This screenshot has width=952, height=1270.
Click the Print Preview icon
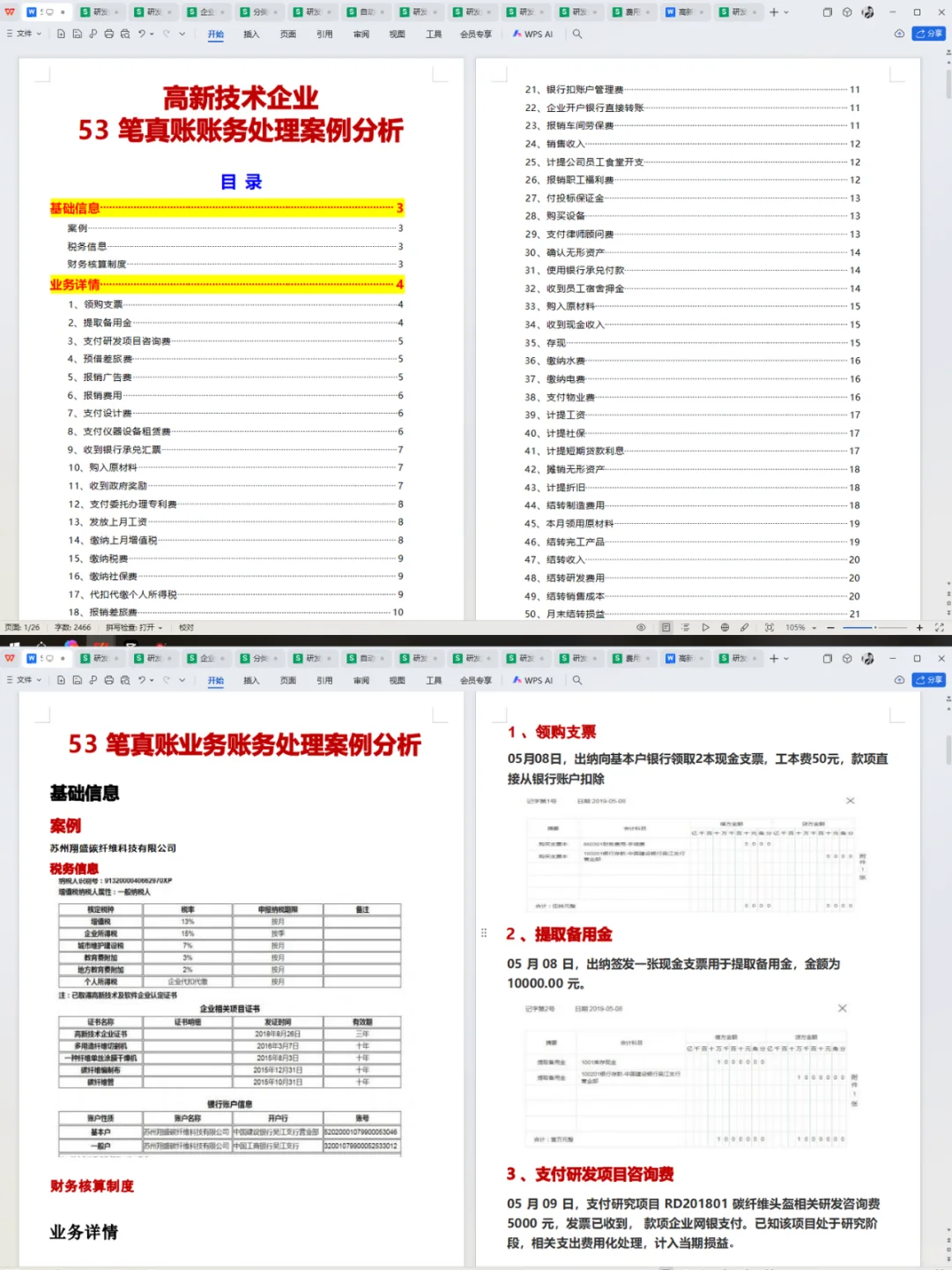click(126, 34)
